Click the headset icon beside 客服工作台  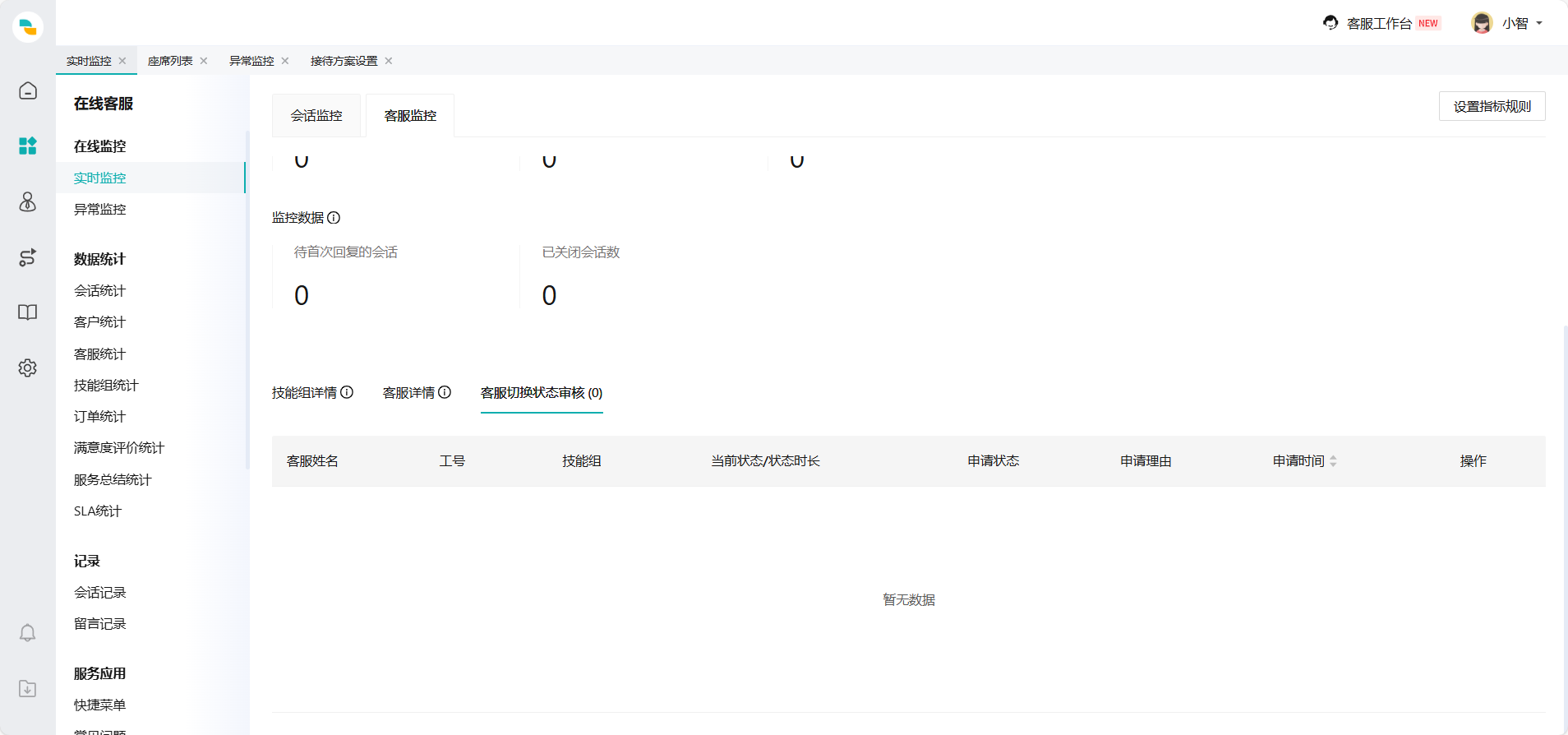click(1330, 23)
